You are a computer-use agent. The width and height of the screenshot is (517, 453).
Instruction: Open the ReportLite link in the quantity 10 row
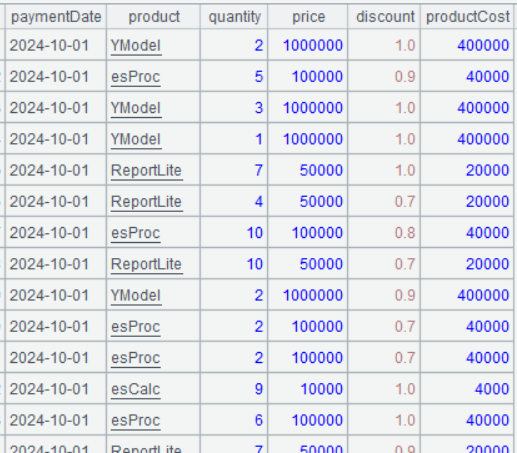point(146,264)
